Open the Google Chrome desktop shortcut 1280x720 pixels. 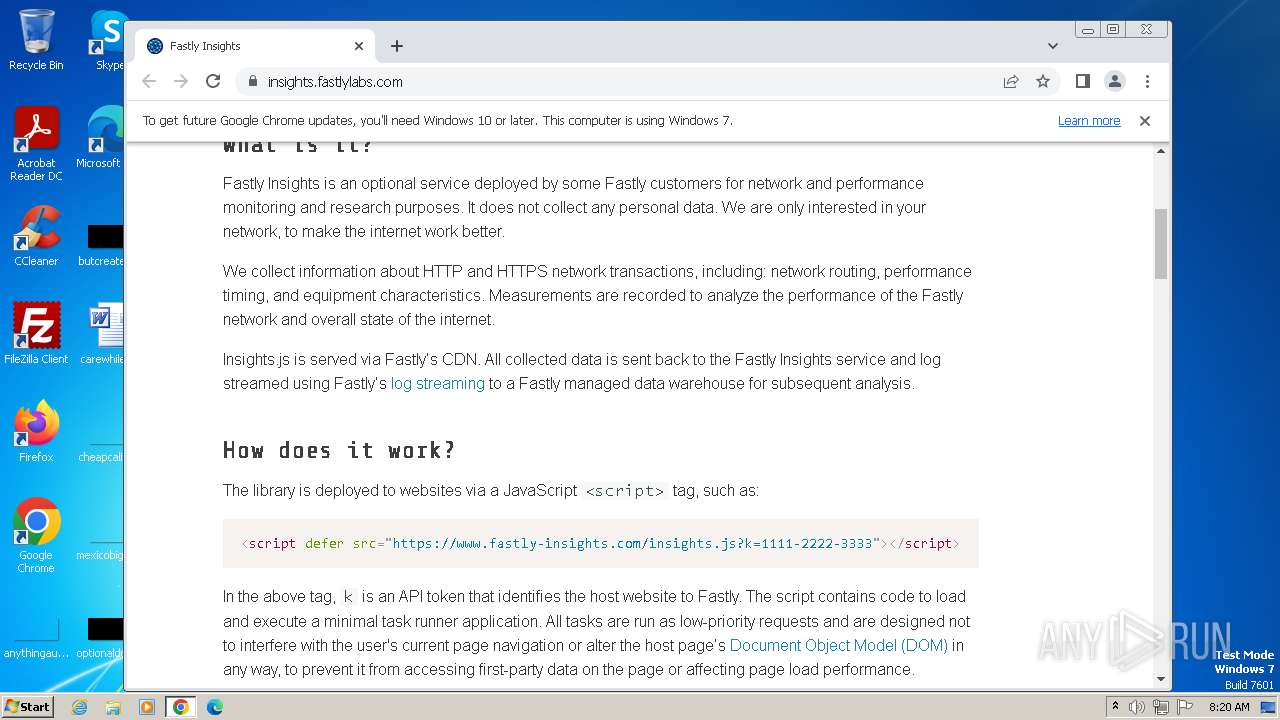coord(36,536)
